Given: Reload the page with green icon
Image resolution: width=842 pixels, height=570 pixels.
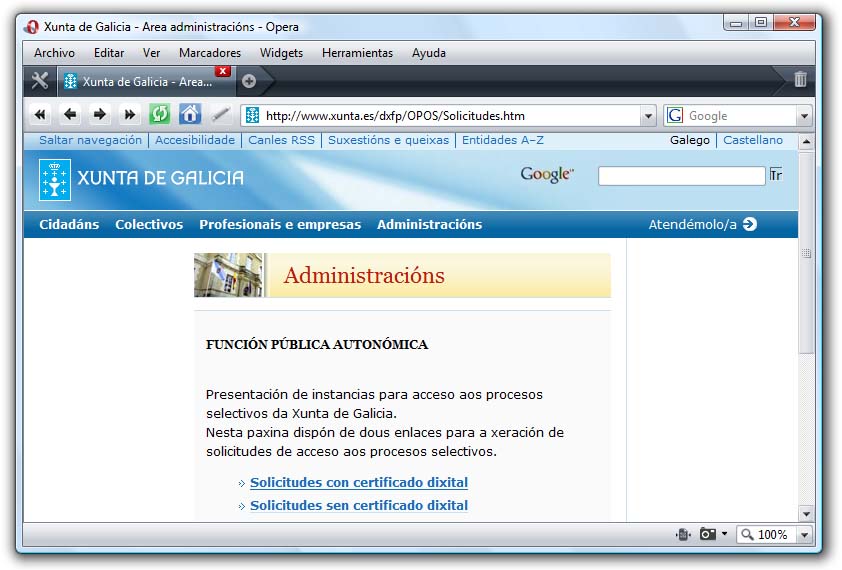Looking at the screenshot, I should 159,114.
